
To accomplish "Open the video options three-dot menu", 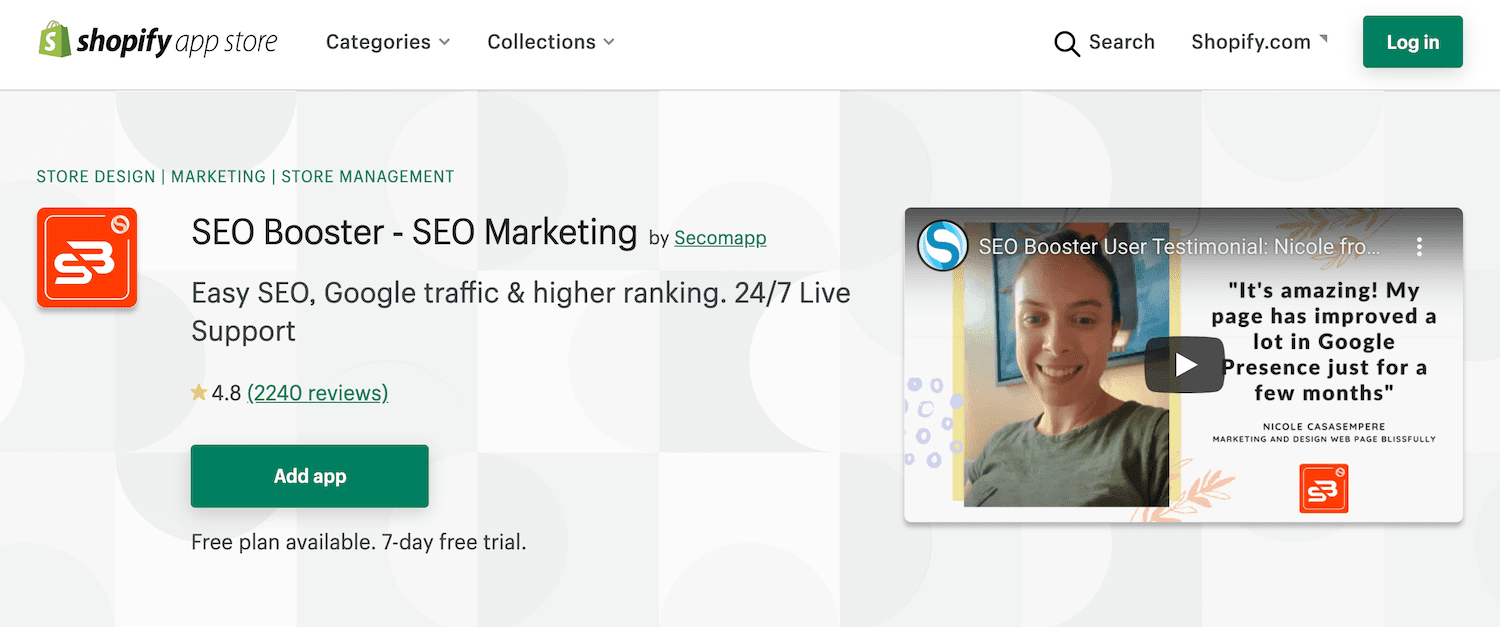I will tap(1419, 246).
